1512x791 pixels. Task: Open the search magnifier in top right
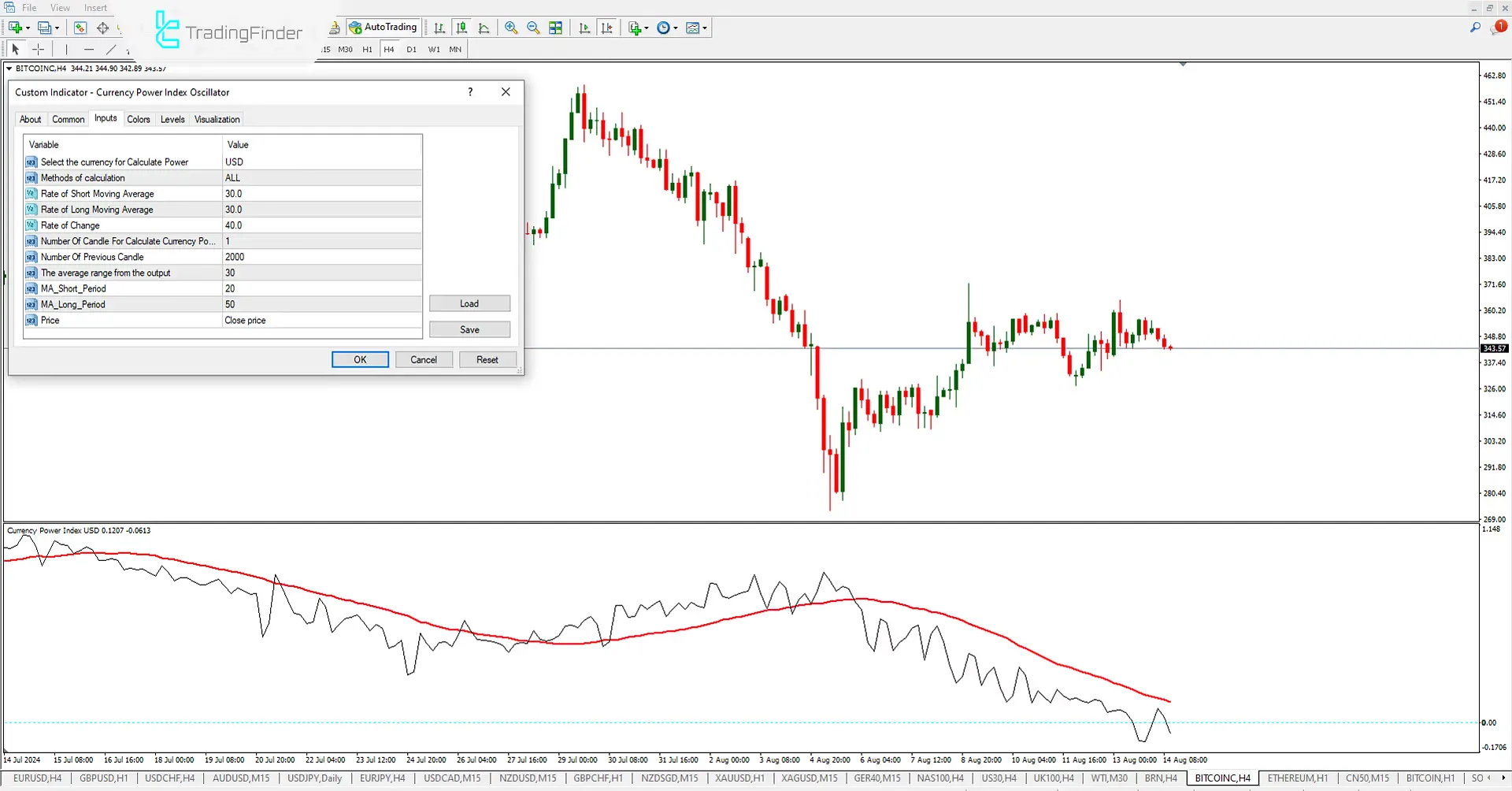[1475, 28]
